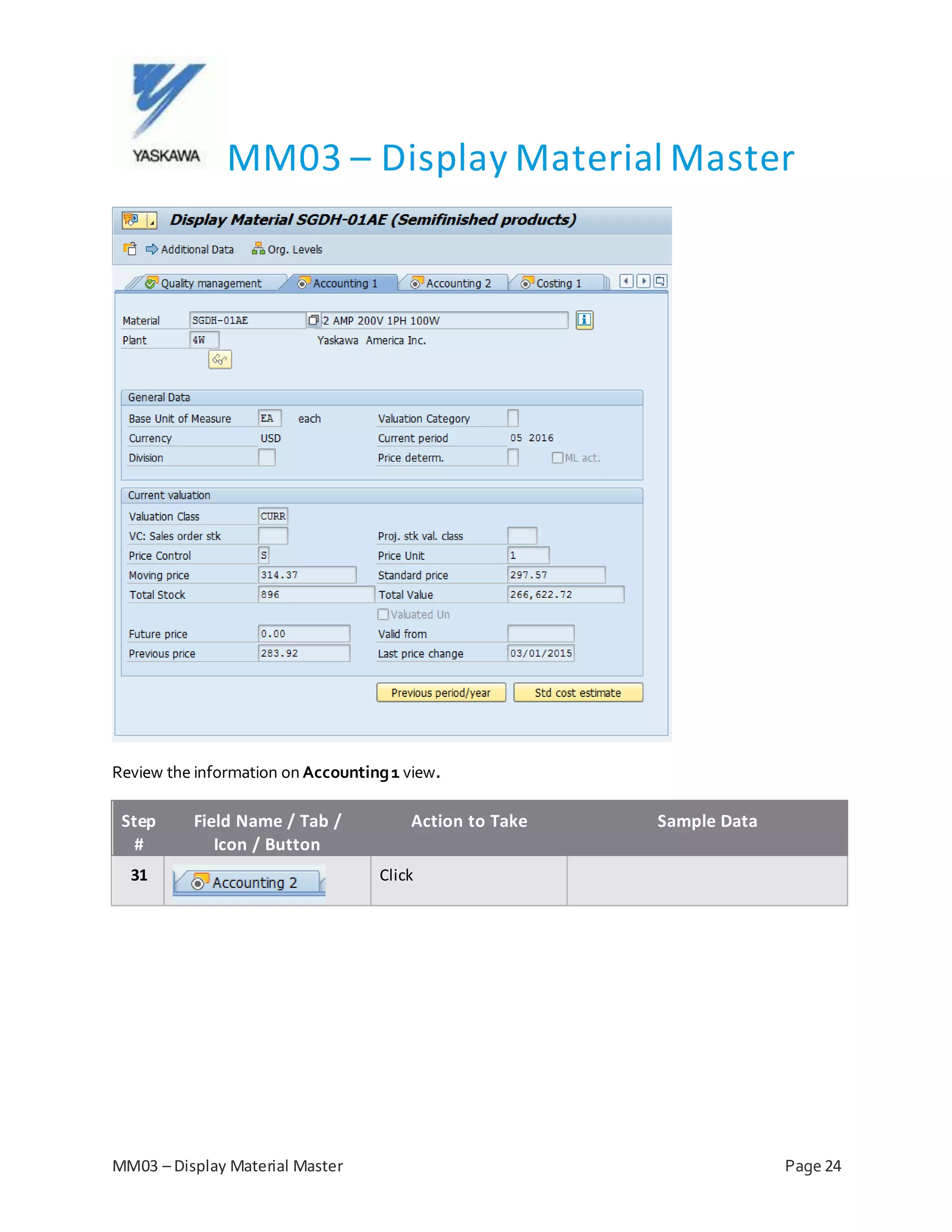Click the Price Control field S
Image resolution: width=952 pixels, height=1232 pixels.
point(264,555)
